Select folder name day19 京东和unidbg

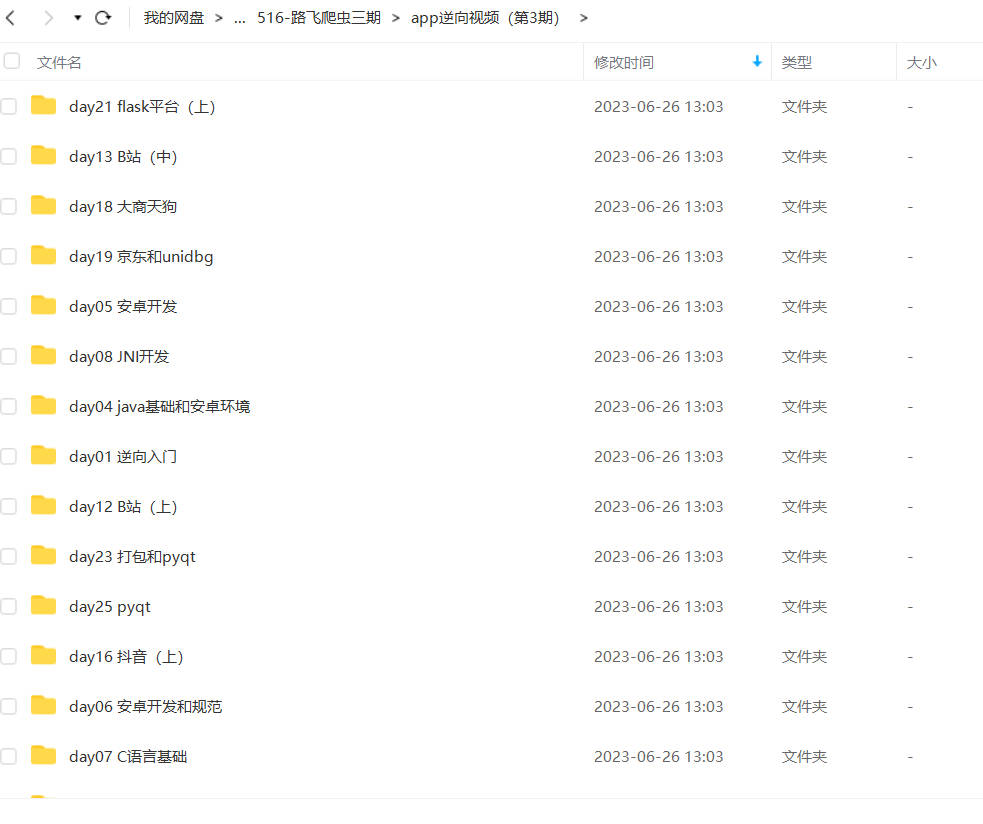[x=141, y=257]
